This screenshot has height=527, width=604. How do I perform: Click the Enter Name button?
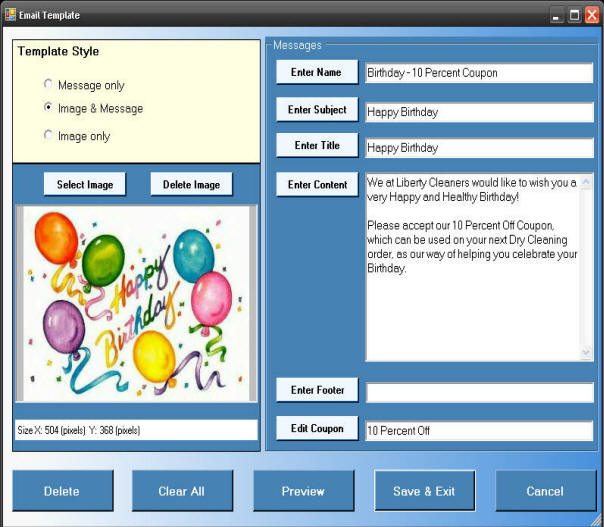tap(316, 73)
